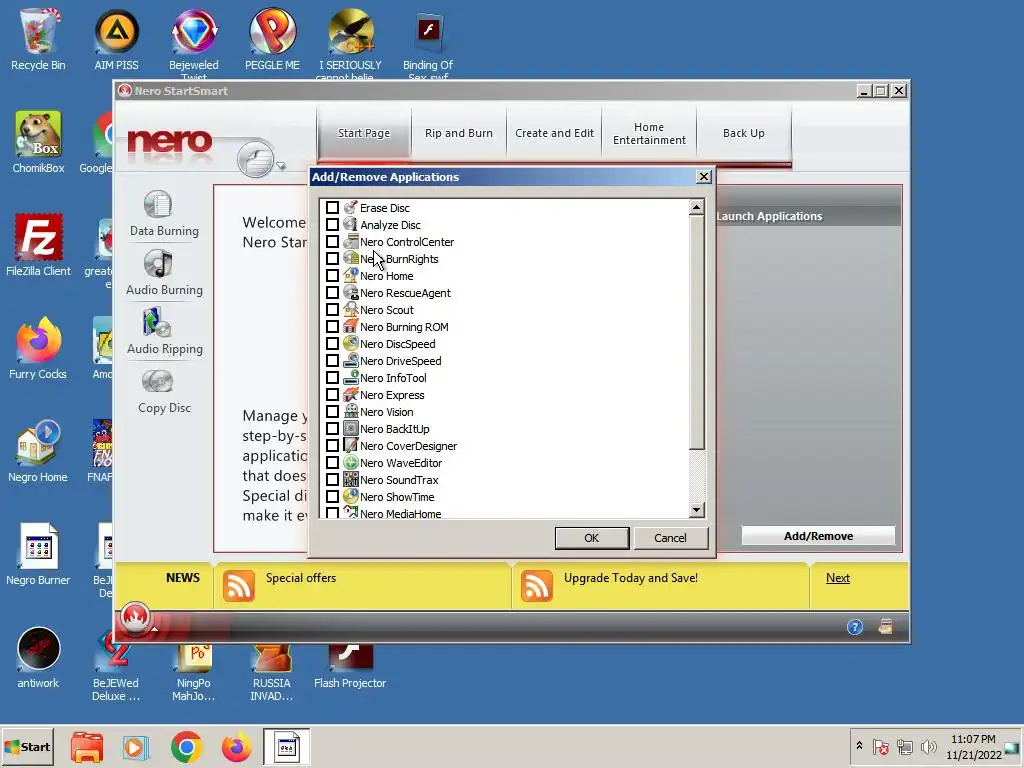Click the Nero flame launcher icon

point(135,618)
